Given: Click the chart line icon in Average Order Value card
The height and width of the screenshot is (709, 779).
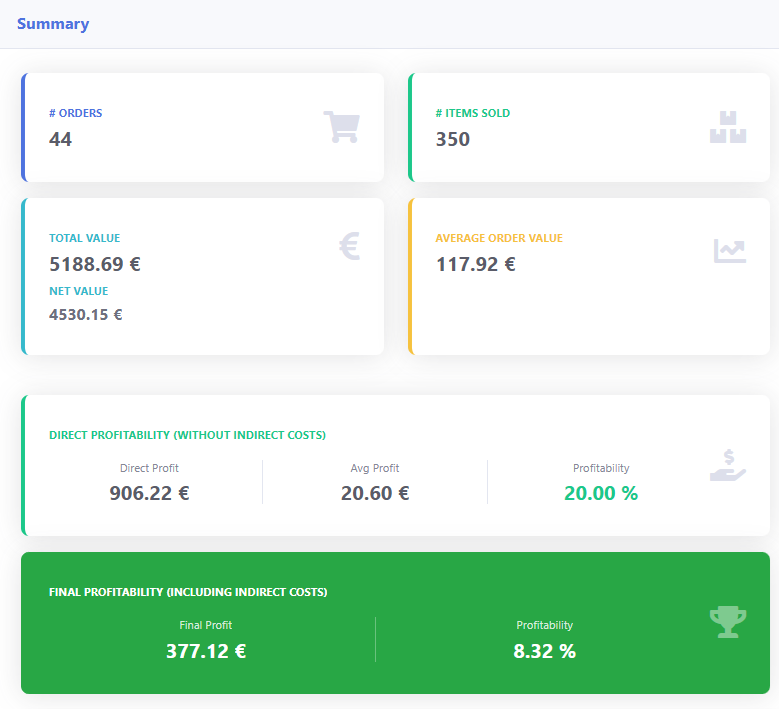Looking at the screenshot, I should click(730, 251).
